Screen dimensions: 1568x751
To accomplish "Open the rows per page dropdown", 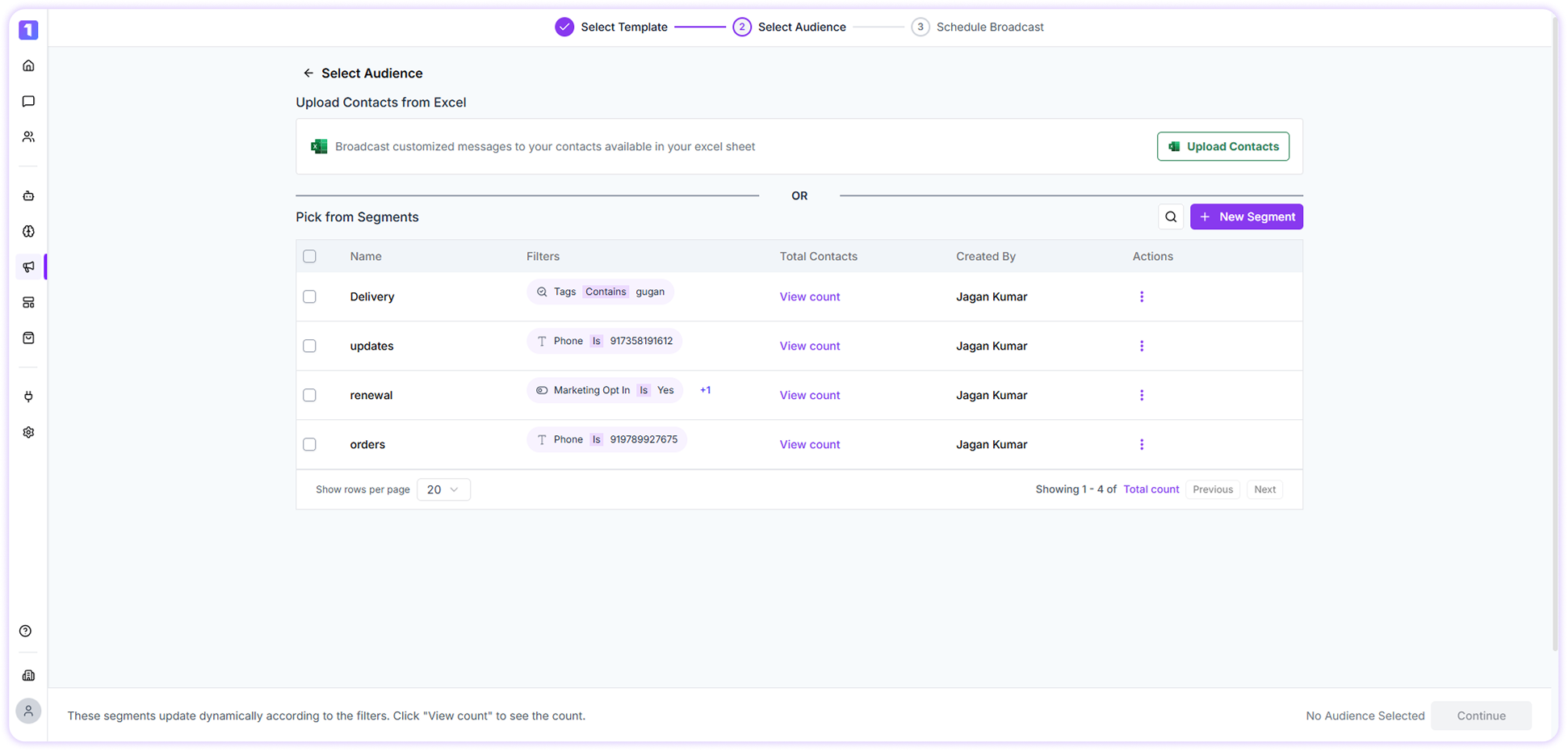I will pyautogui.click(x=443, y=489).
